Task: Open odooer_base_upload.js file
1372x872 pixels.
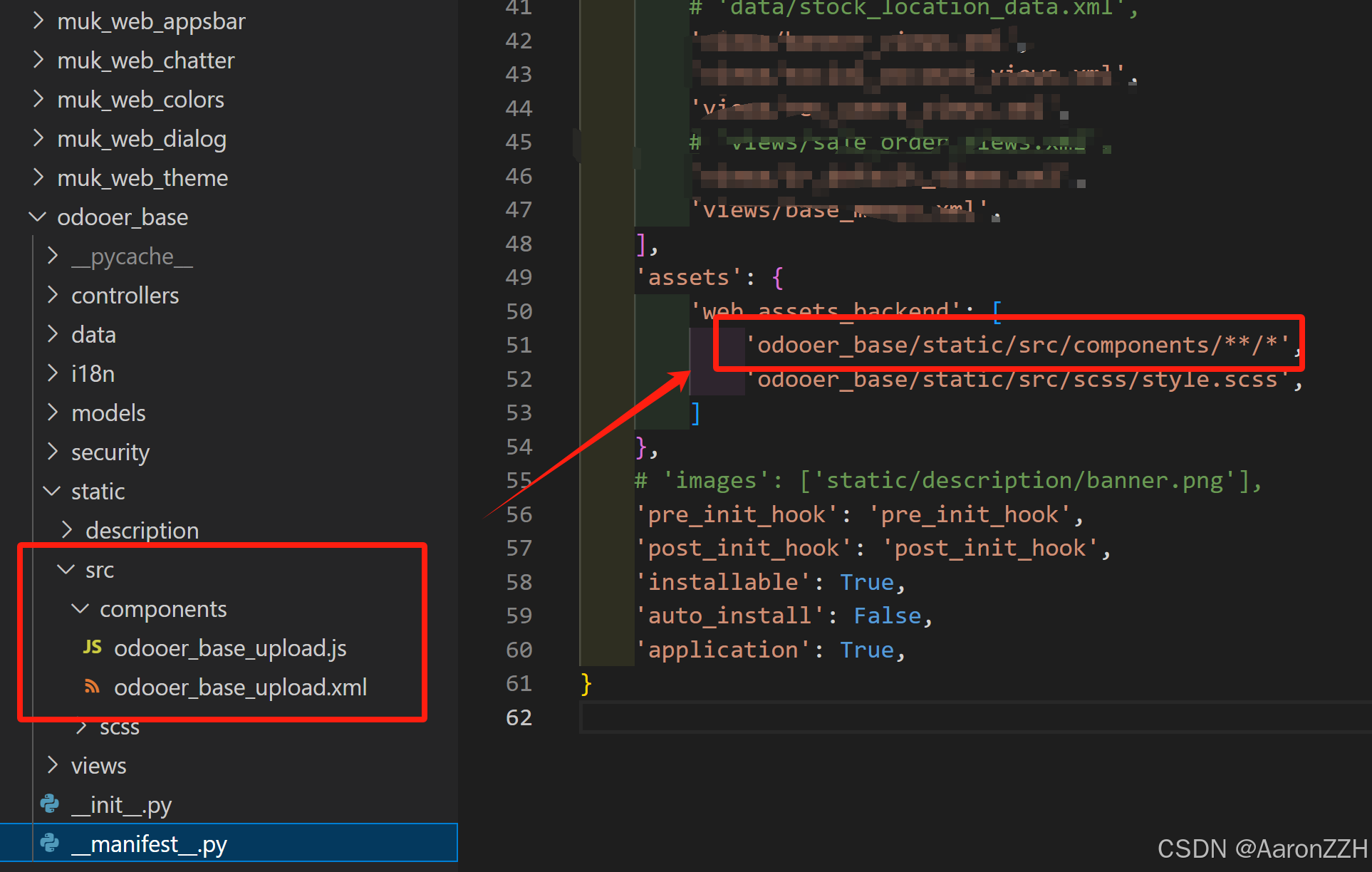Action: pos(230,648)
